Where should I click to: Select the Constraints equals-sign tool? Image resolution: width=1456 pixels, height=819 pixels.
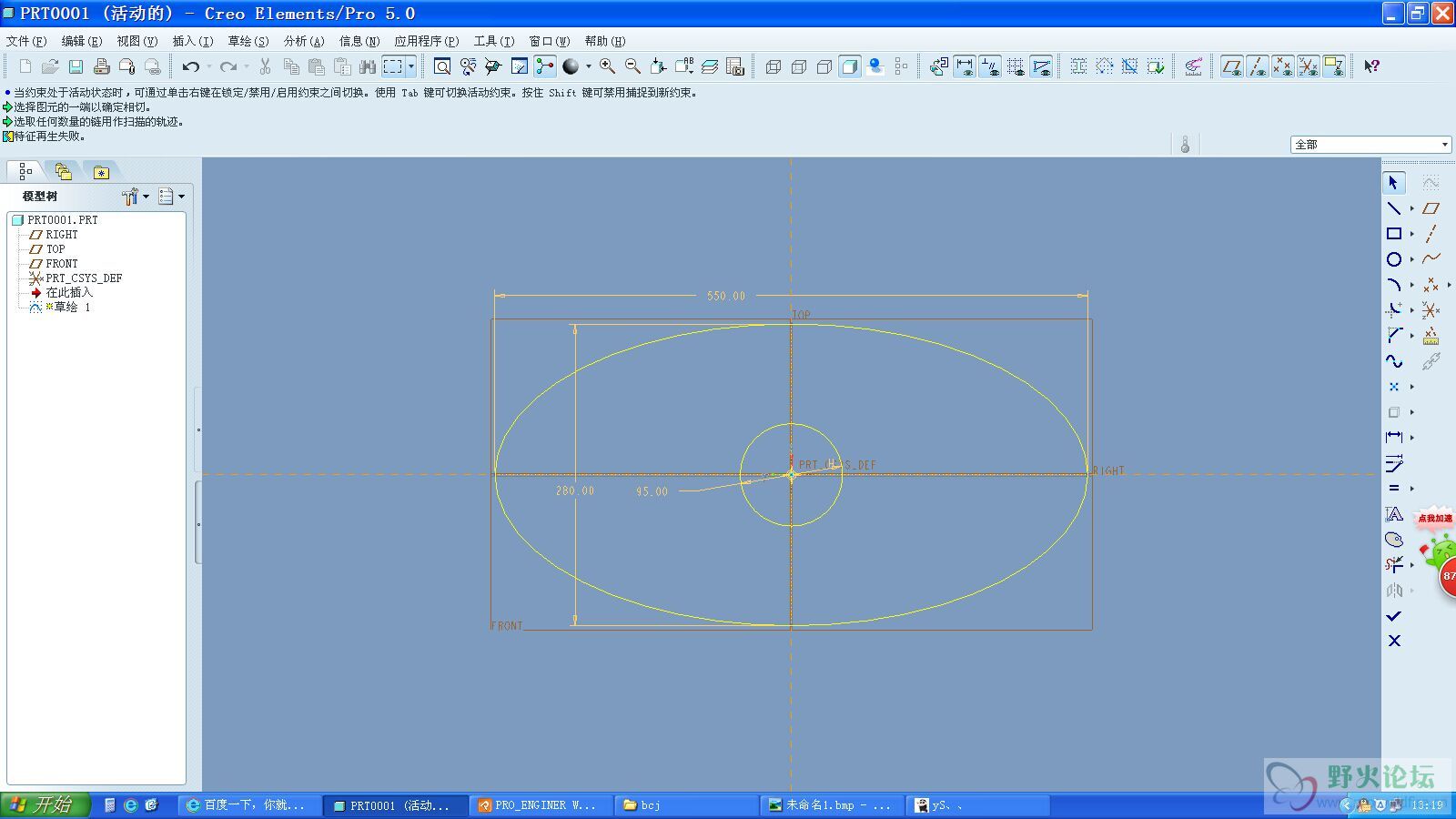pos(1393,489)
